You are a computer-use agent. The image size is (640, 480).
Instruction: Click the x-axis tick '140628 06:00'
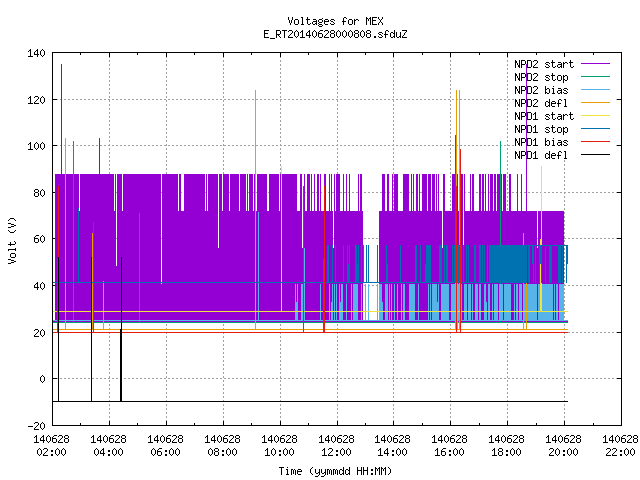tap(165, 446)
